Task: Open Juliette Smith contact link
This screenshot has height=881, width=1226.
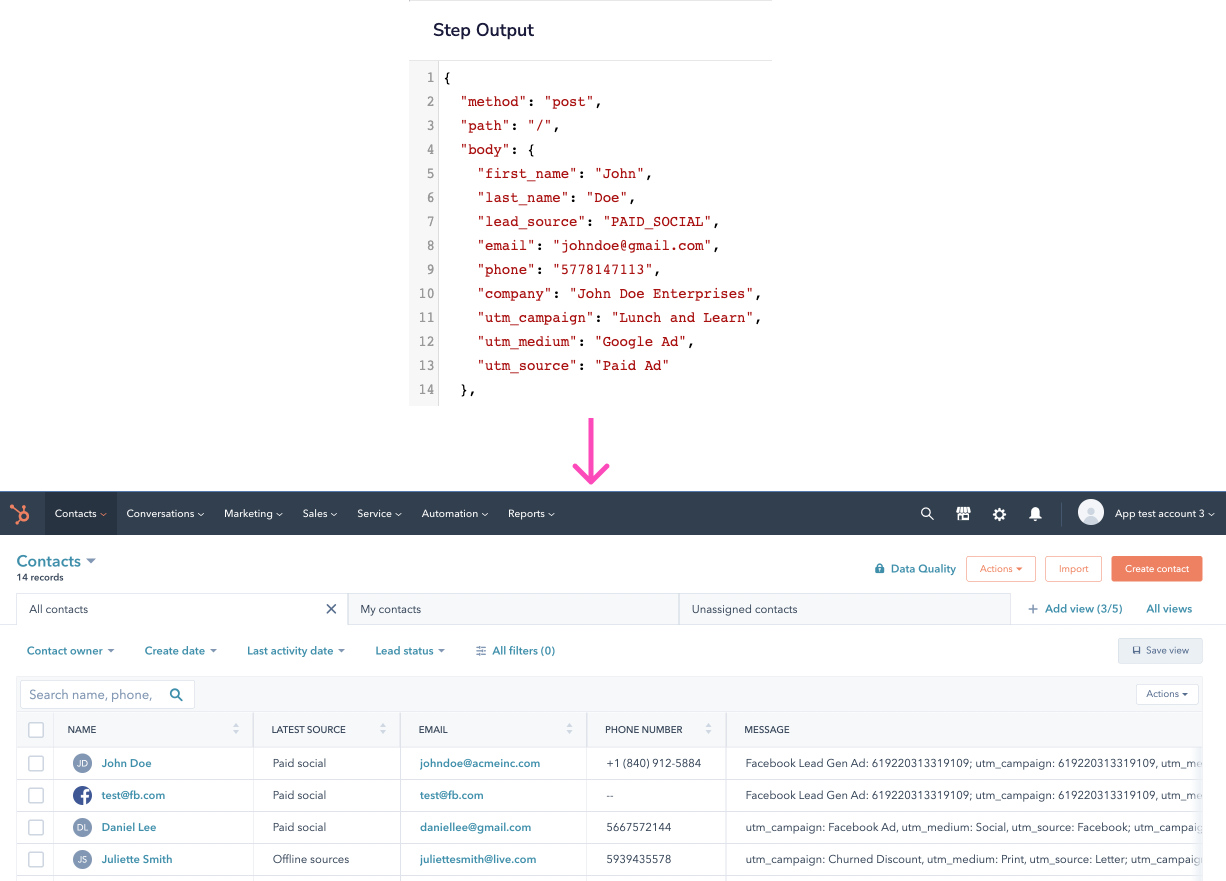Action: tap(137, 860)
